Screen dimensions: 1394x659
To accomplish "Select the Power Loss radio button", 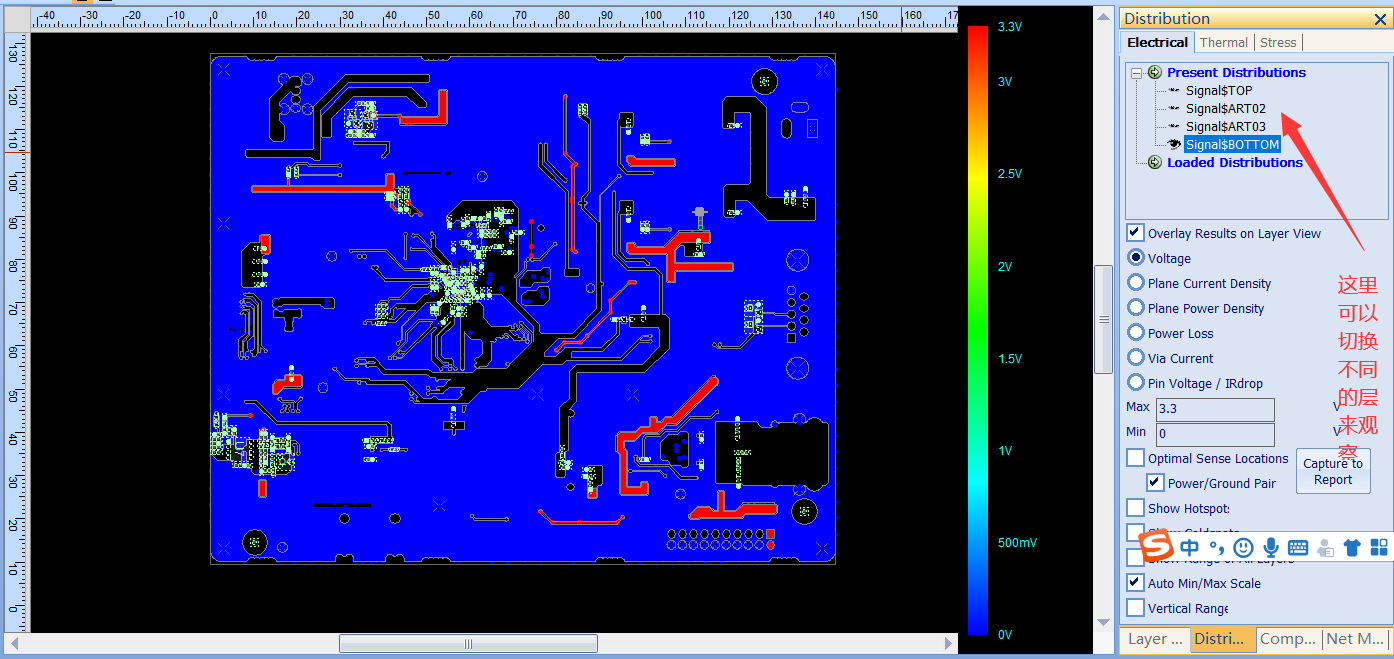I will point(1136,333).
